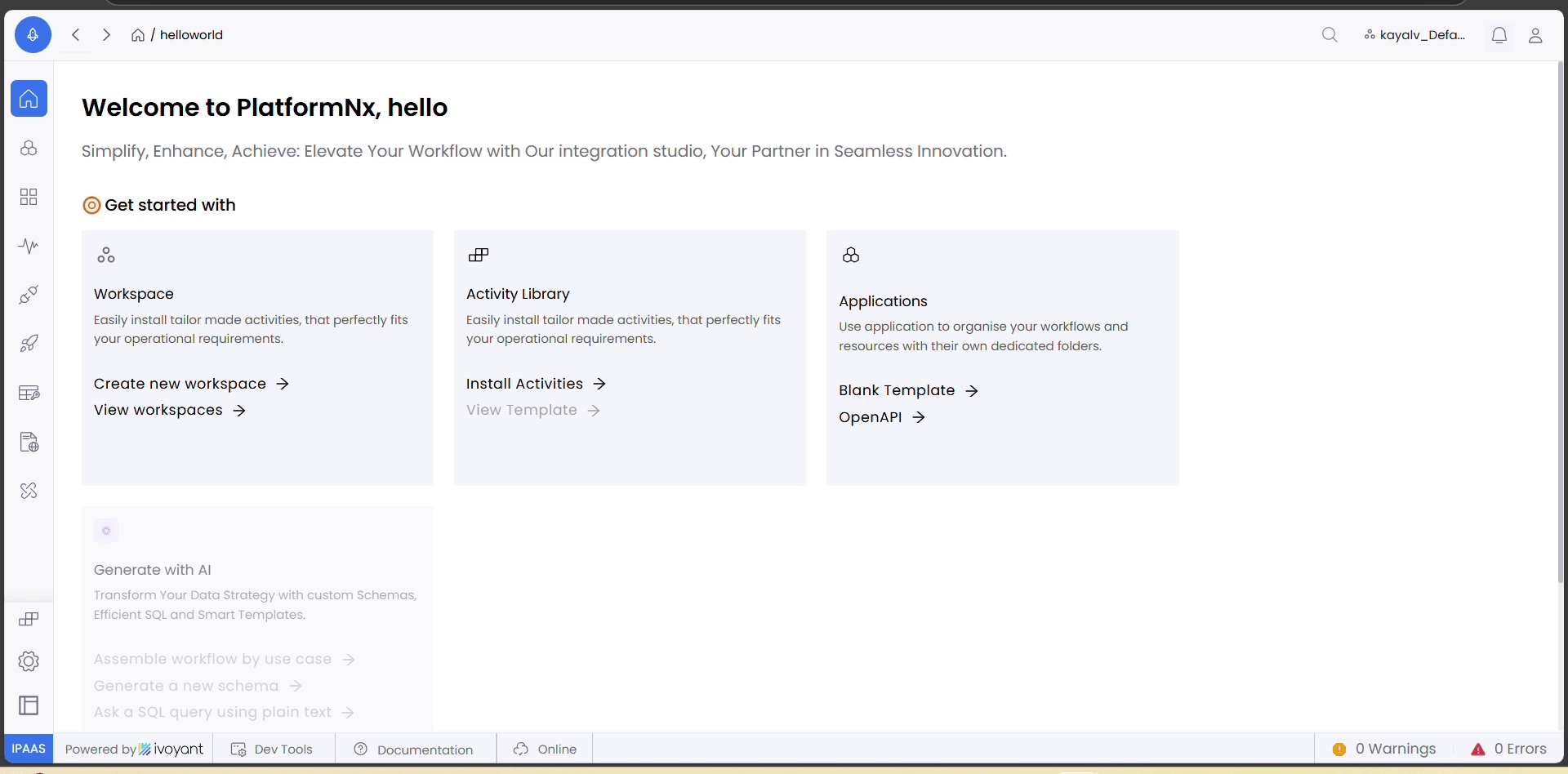Open Dev Tools in status bar

[272, 750]
